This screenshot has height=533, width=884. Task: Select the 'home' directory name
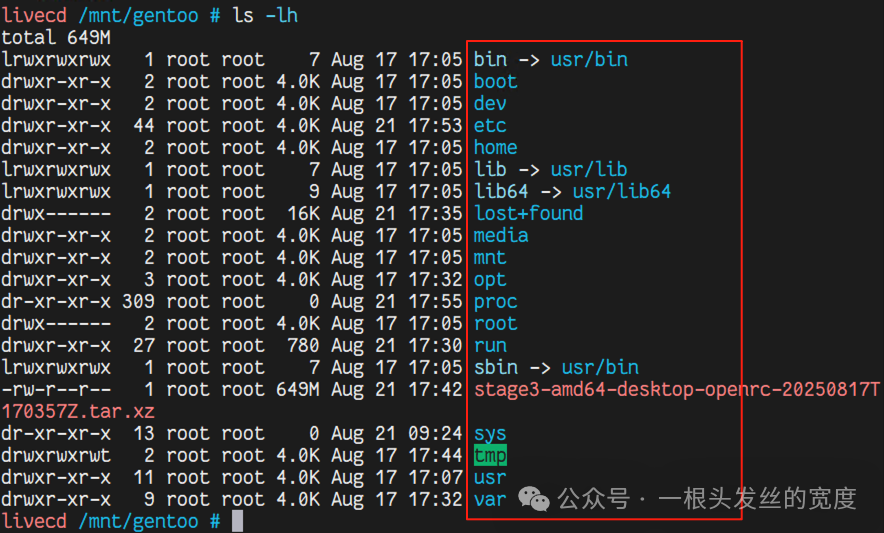coord(496,148)
